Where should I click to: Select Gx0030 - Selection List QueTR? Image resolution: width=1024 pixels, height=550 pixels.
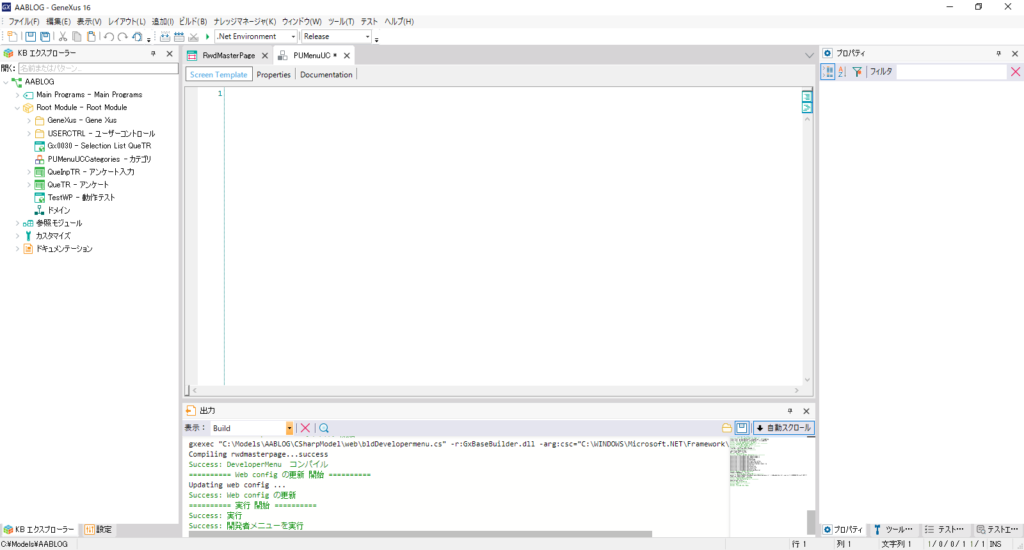(x=99, y=146)
